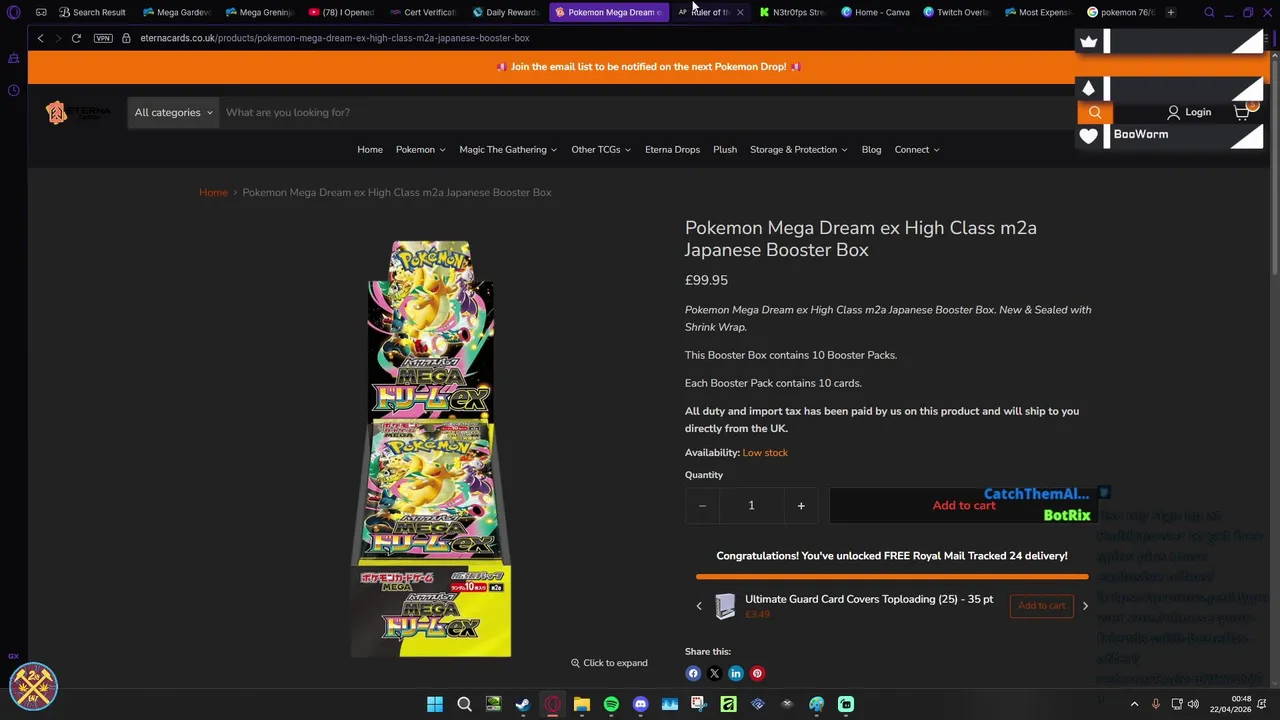The image size is (1280, 720).
Task: Click the orange search magnifier button
Action: click(x=1095, y=113)
